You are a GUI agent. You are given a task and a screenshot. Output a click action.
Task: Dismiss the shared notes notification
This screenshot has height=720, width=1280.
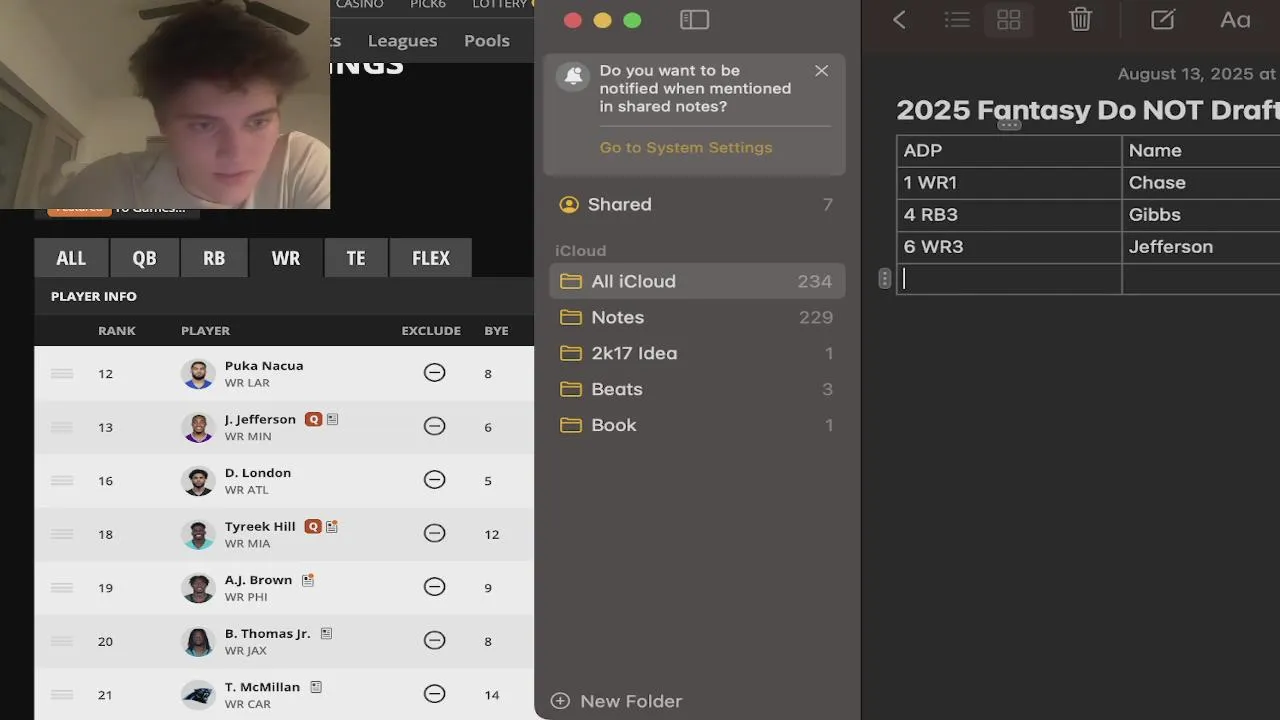821,71
